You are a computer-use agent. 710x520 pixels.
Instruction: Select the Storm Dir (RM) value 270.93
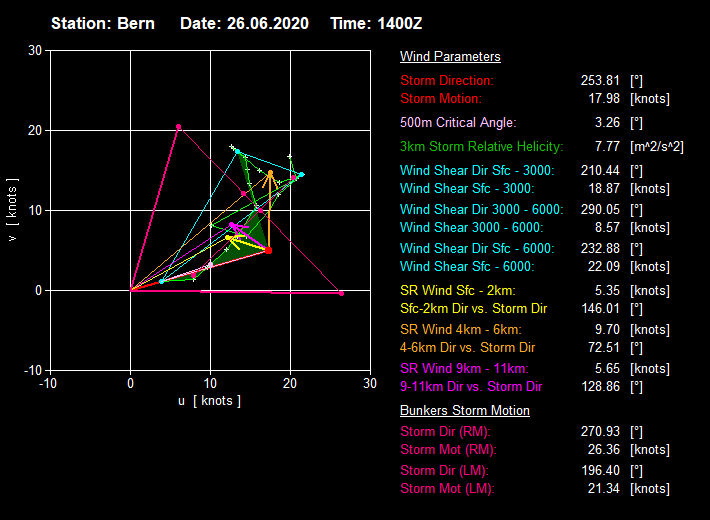pyautogui.click(x=600, y=433)
